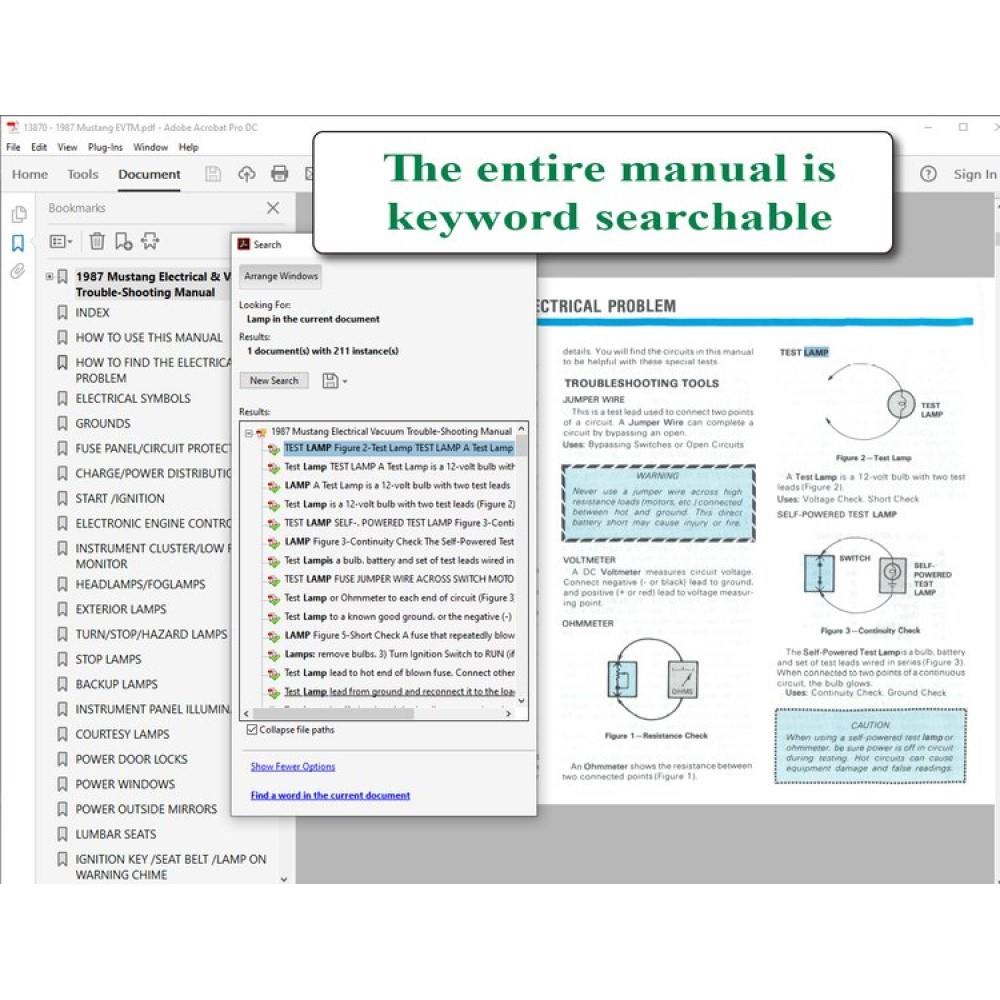This screenshot has width=1000, height=1000.
Task: Click the Sign In button
Action: click(x=974, y=174)
